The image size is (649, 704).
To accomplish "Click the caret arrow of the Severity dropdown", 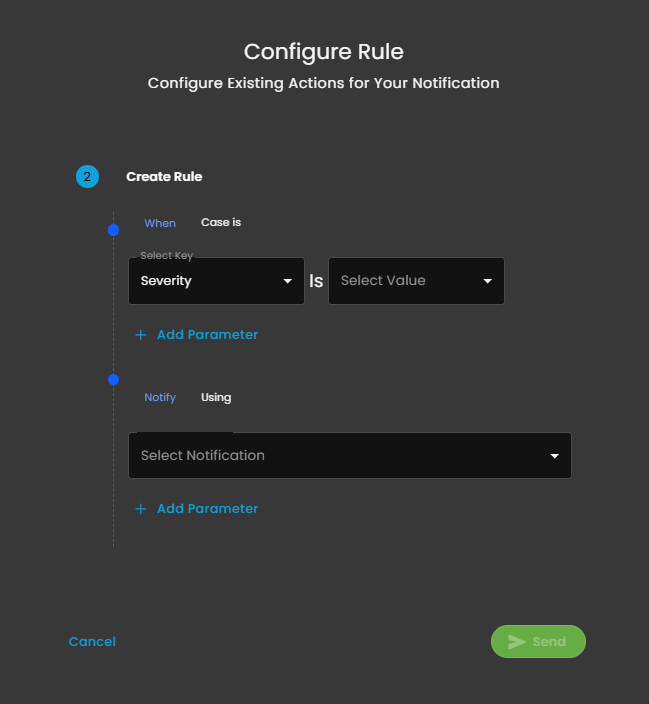I will click(288, 282).
